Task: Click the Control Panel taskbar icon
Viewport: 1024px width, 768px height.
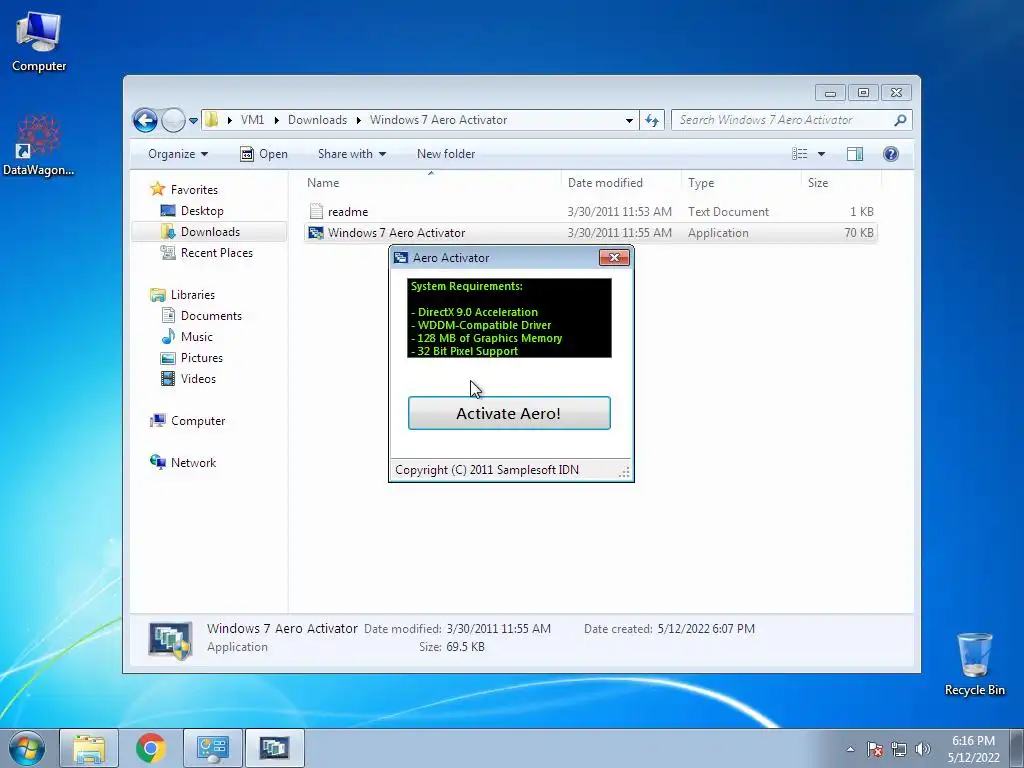Action: pyautogui.click(x=212, y=748)
